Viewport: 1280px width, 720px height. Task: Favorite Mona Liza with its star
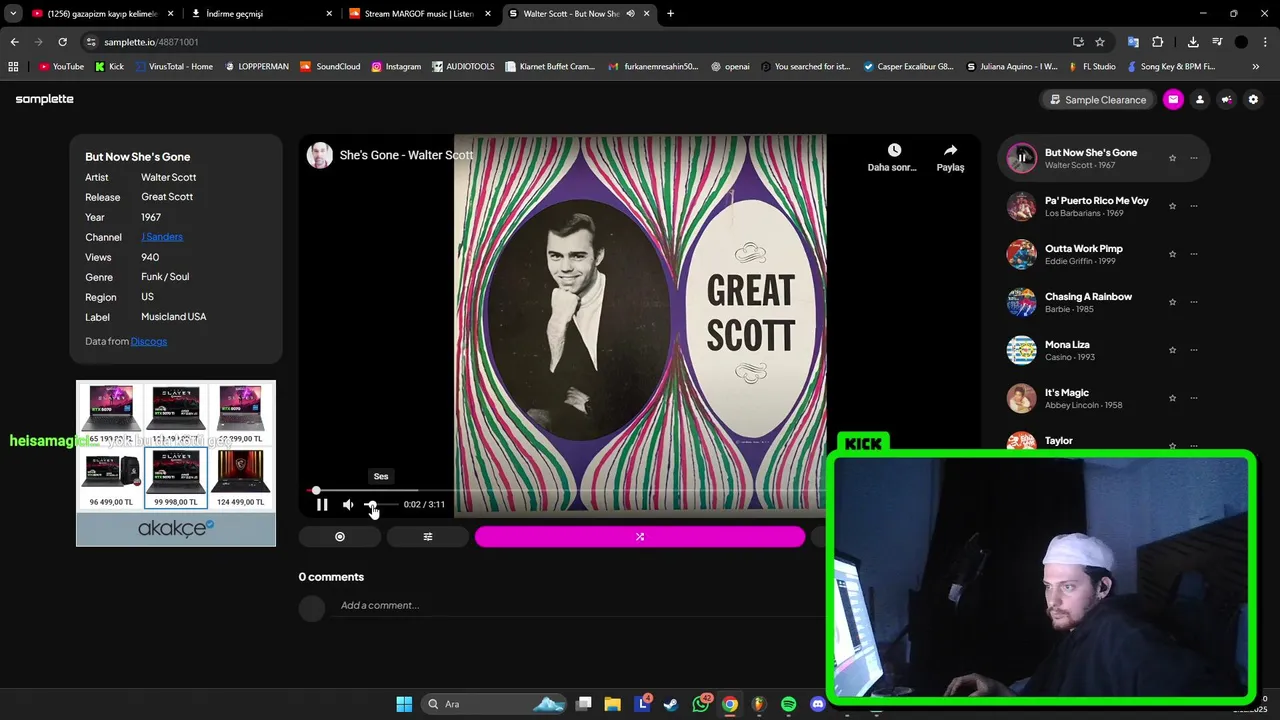click(x=1173, y=350)
